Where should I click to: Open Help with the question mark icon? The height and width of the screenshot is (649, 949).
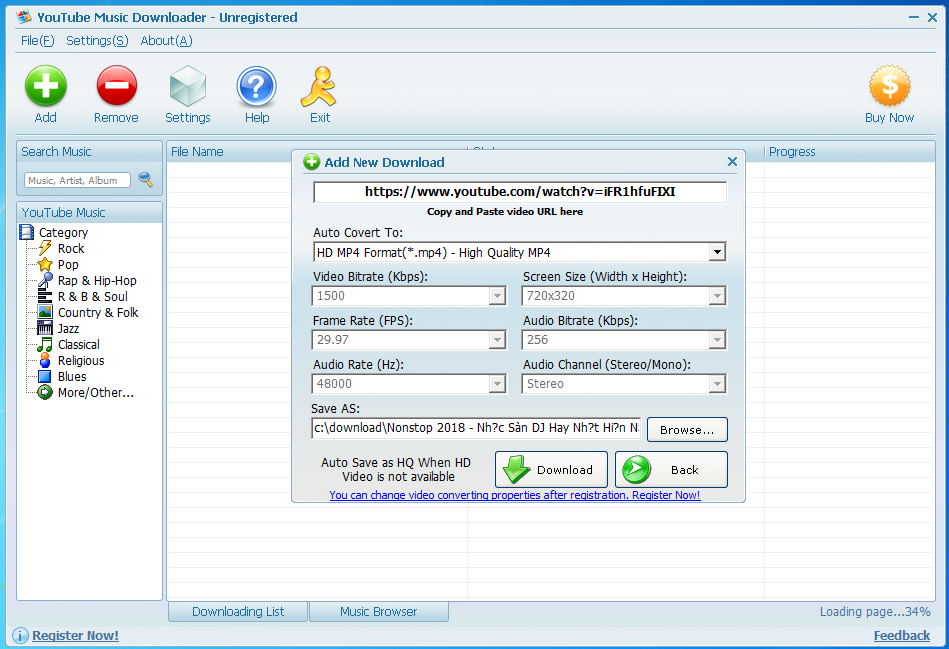[257, 87]
